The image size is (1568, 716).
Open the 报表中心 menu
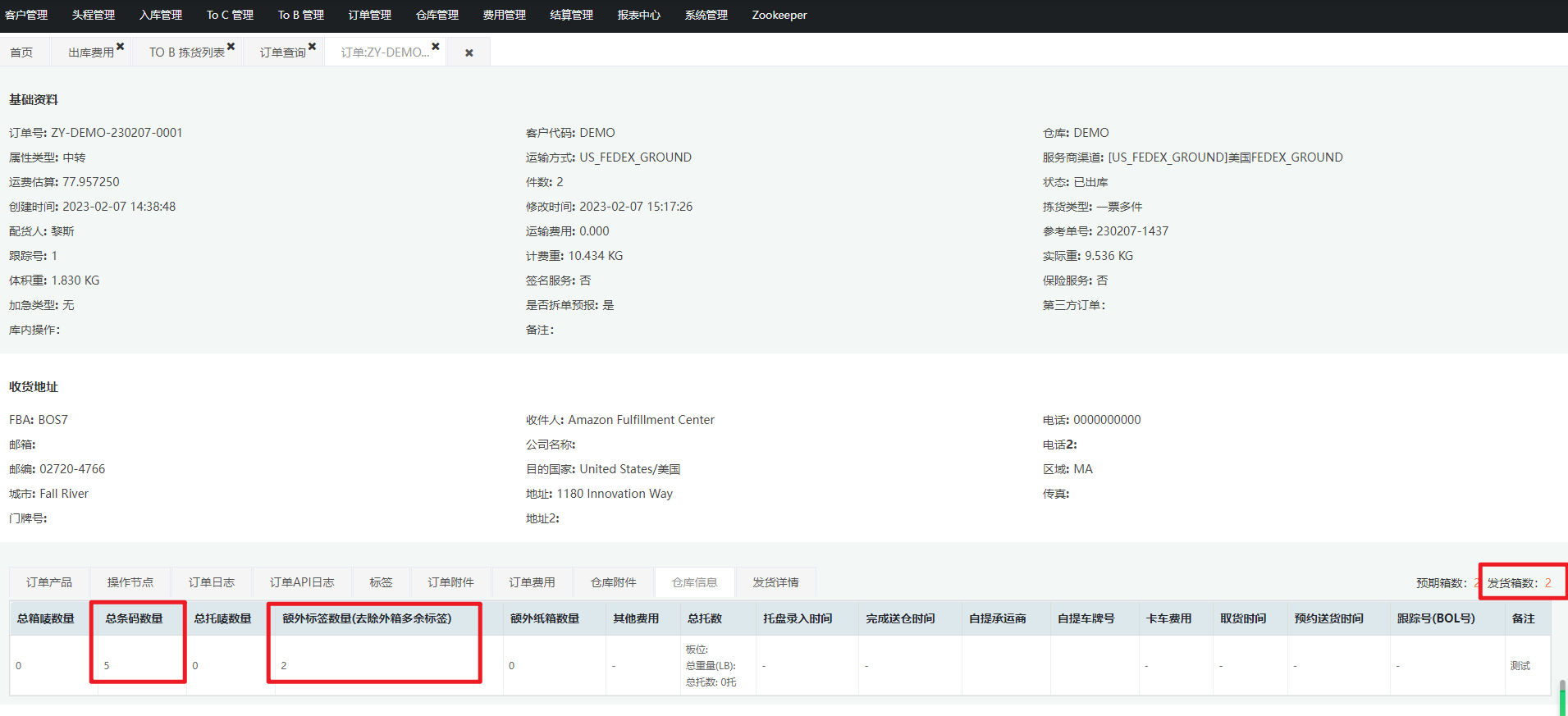[639, 15]
